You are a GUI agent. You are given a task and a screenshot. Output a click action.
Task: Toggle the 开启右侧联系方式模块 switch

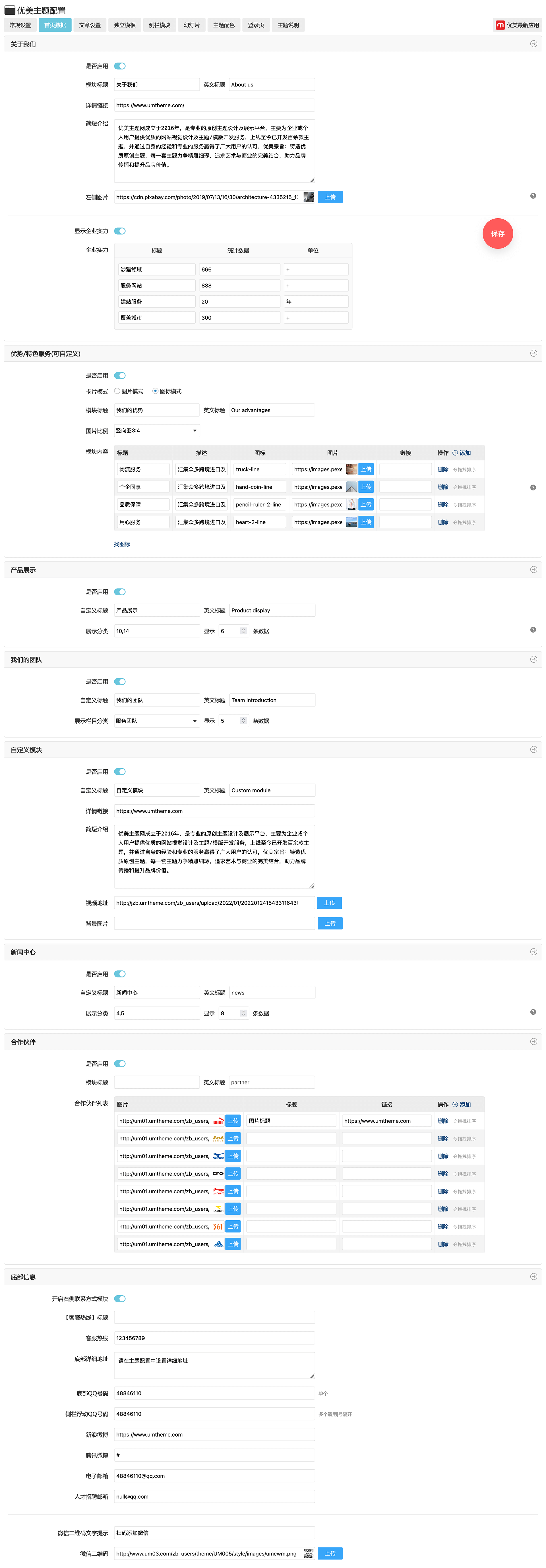[120, 1299]
